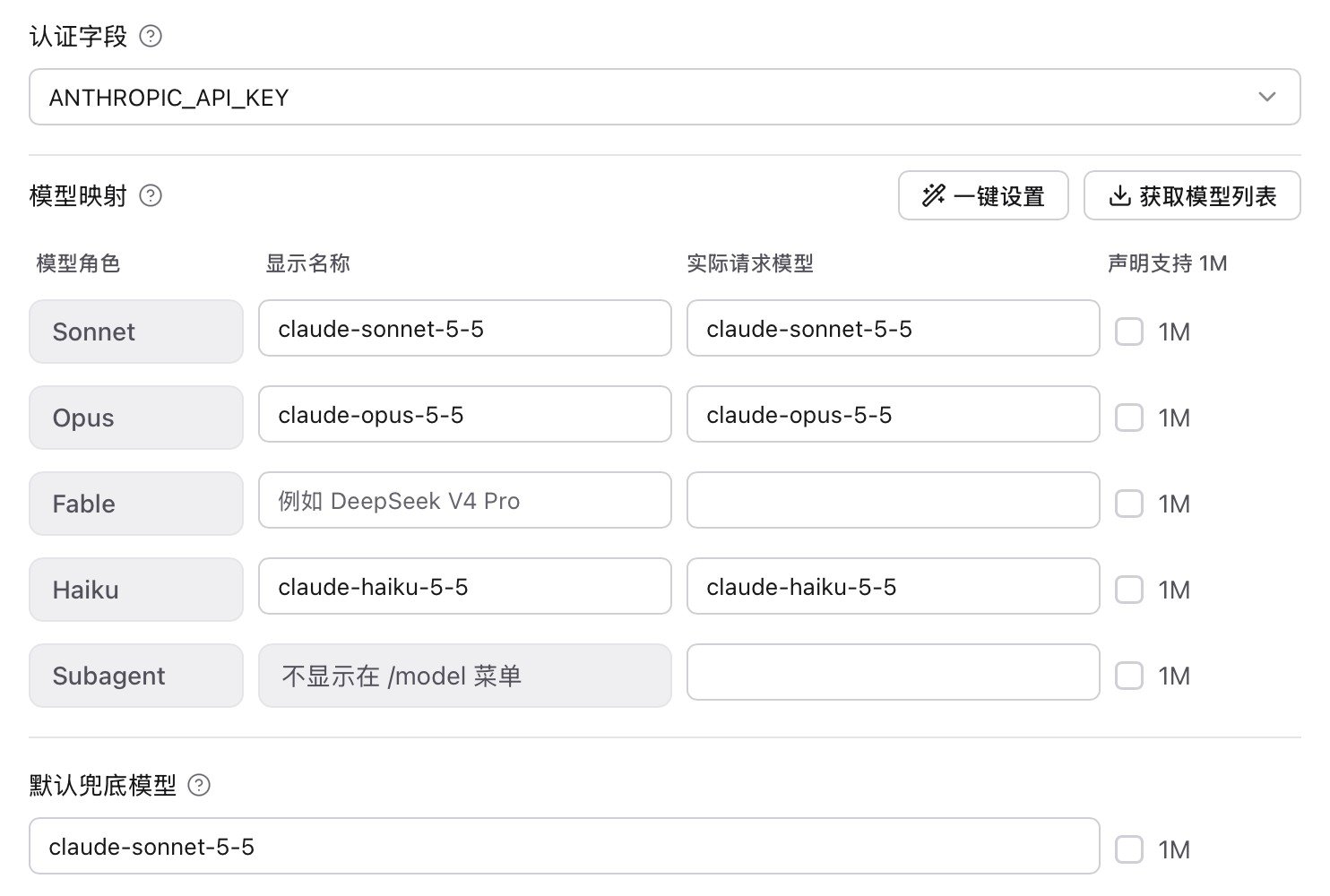Click the Fable role label
The width and height of the screenshot is (1330, 896).
tap(136, 504)
